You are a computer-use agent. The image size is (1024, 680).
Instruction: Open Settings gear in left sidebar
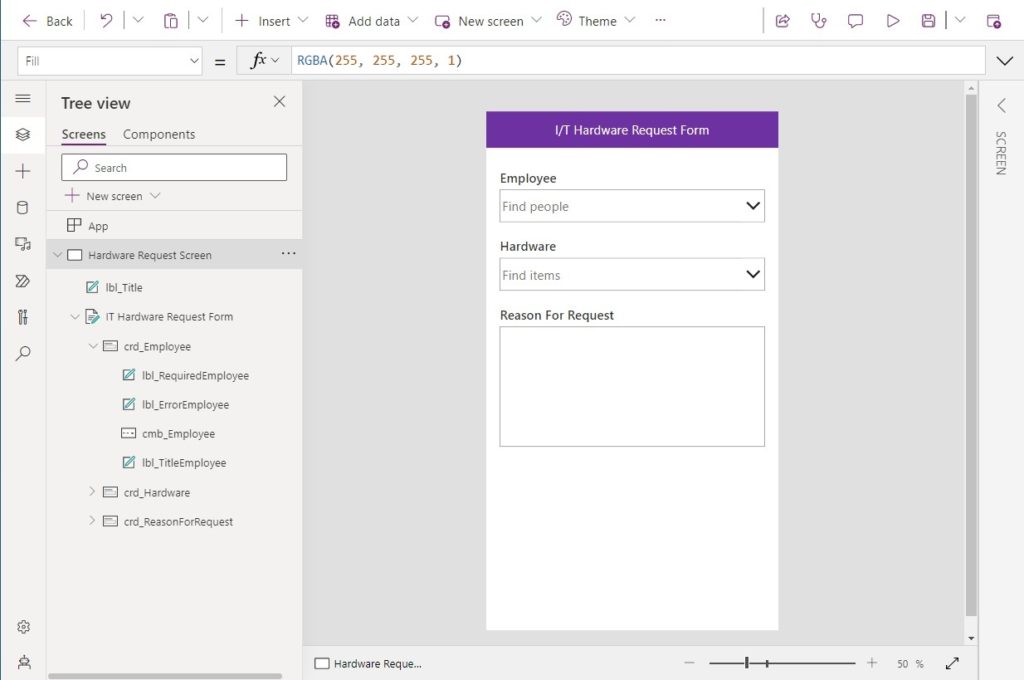[x=24, y=627]
